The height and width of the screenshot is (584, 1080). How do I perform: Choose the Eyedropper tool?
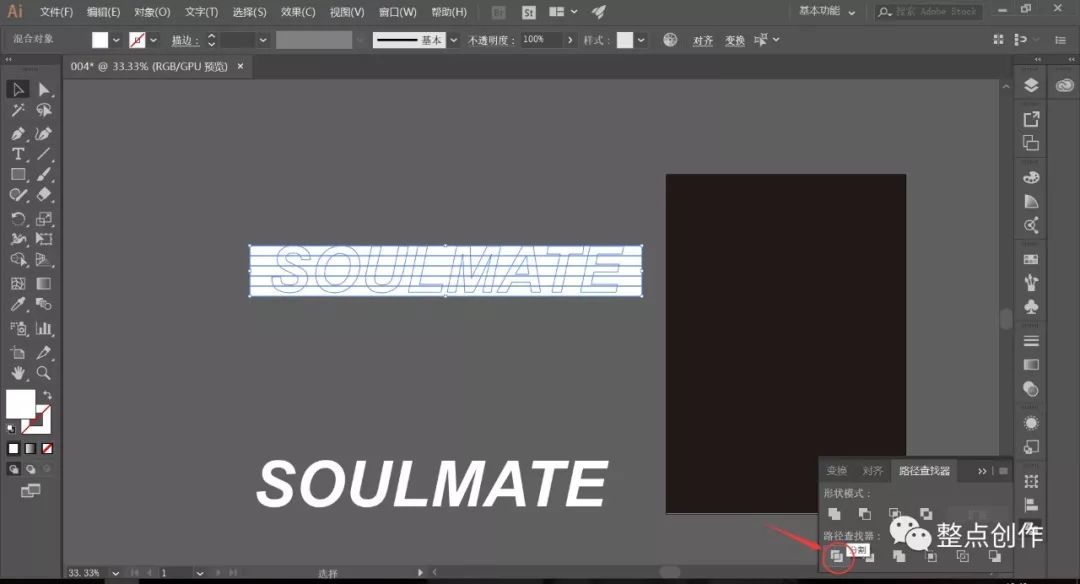pos(18,305)
